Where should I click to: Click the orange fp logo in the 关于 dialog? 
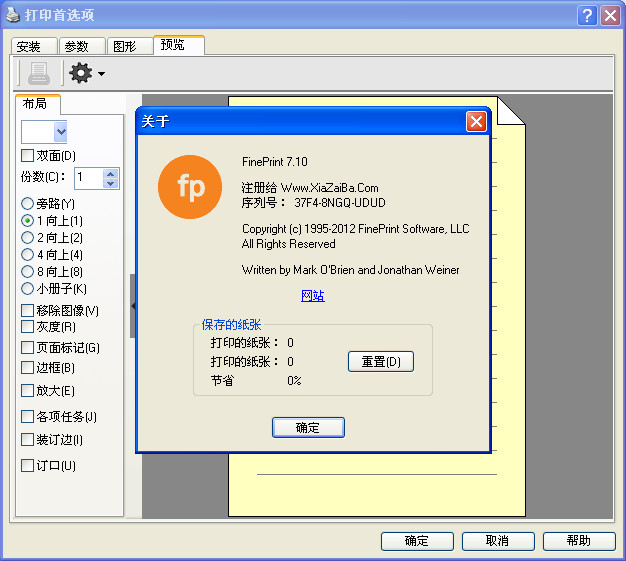[190, 187]
